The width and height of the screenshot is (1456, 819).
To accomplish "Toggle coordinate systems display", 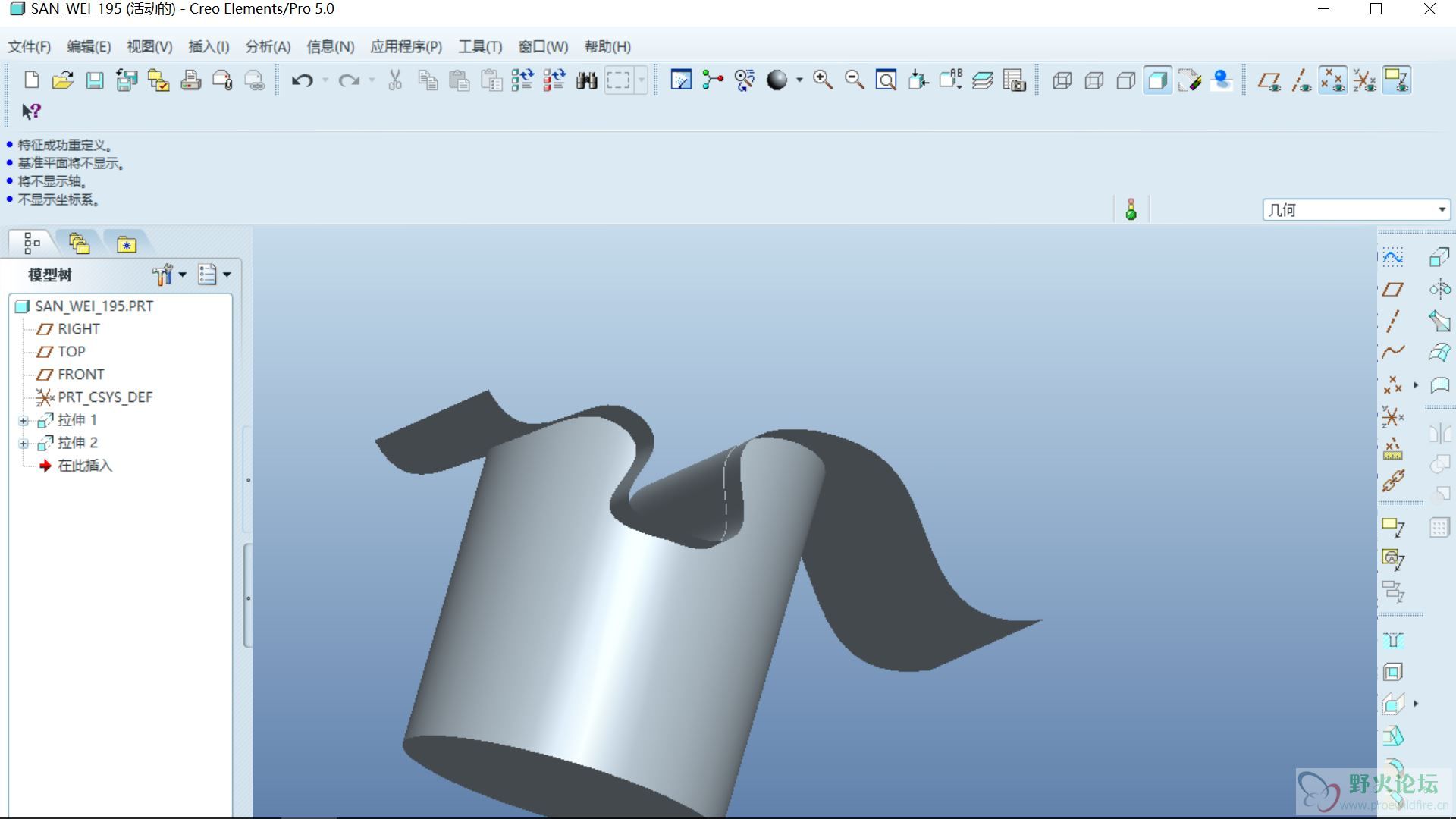I will pyautogui.click(x=1364, y=80).
